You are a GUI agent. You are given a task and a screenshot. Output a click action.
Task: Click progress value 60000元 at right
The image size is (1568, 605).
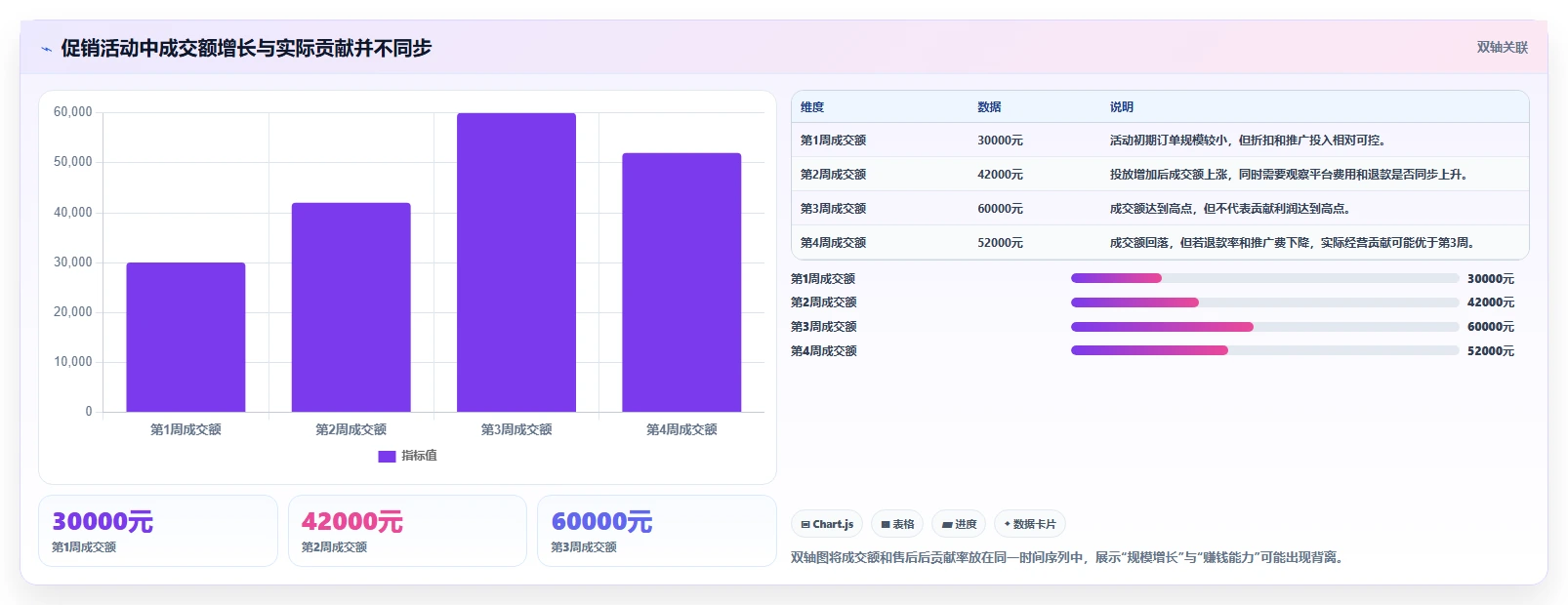tap(1491, 327)
